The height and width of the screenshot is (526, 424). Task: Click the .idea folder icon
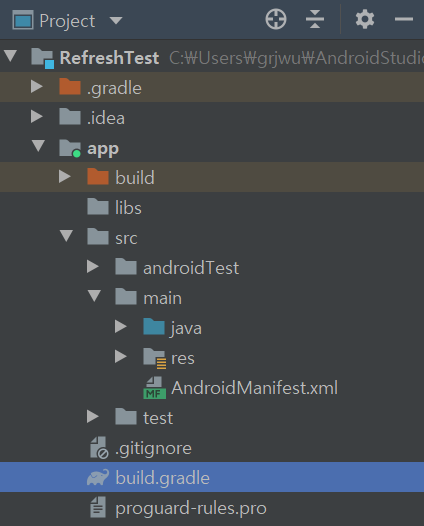coord(70,117)
